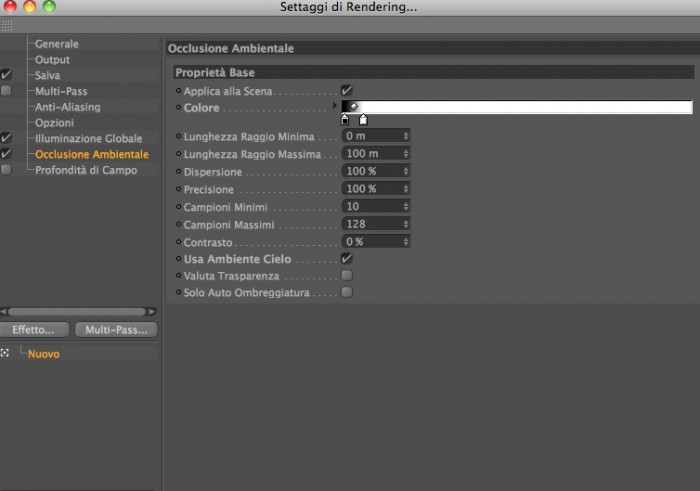Enable the Profondità di Campo checkbox
This screenshot has width=700, height=491.
pos(6,170)
